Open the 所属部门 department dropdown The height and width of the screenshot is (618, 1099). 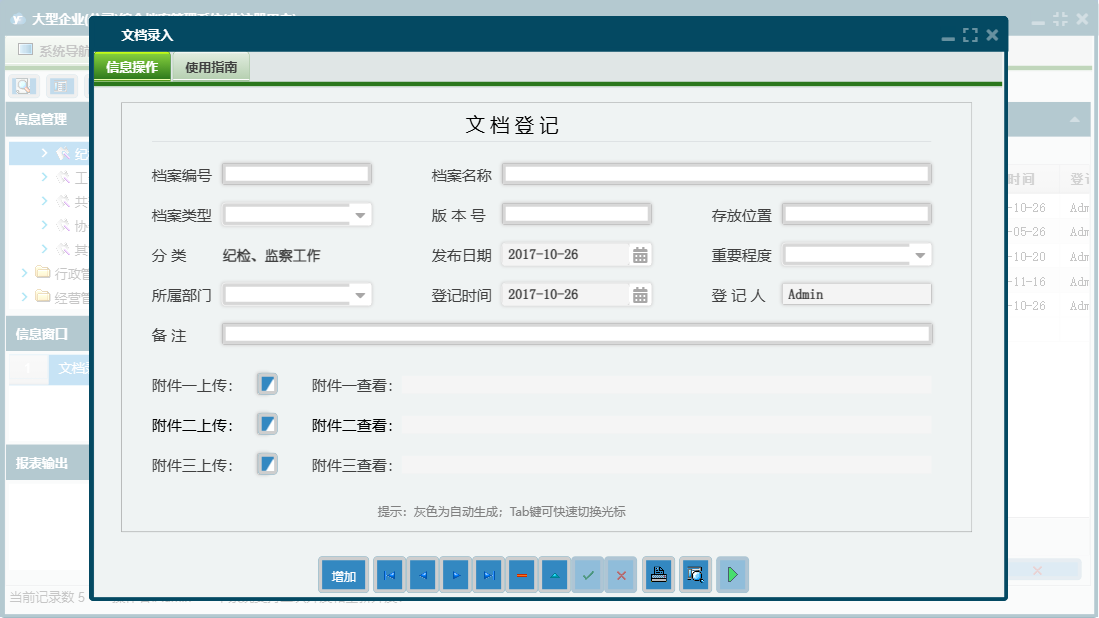[x=360, y=294]
